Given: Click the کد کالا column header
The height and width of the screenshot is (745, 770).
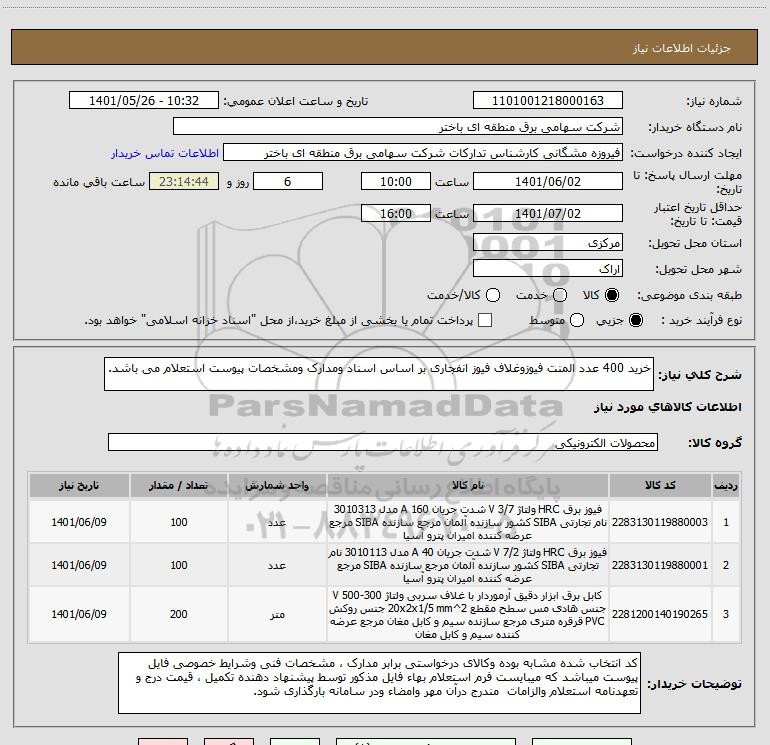Looking at the screenshot, I should [x=660, y=486].
